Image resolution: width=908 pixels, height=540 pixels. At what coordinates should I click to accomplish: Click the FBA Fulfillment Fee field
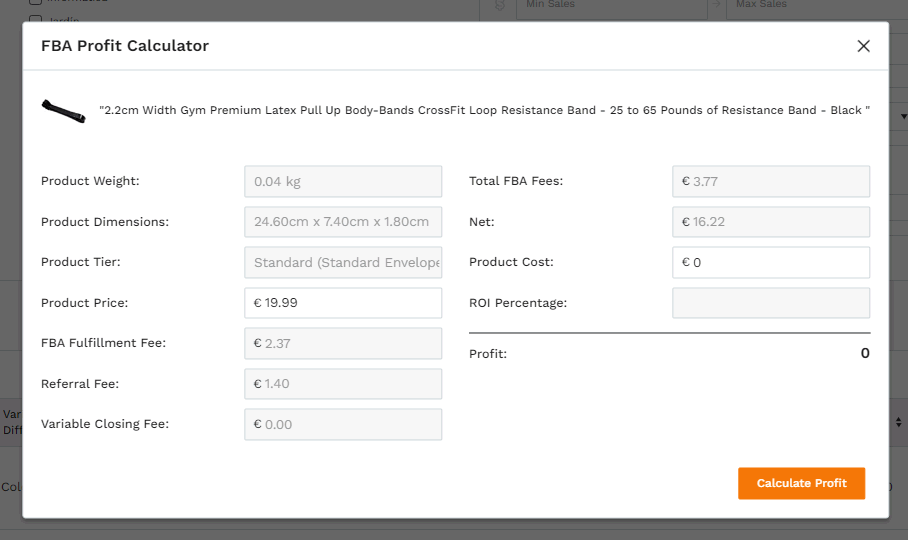tap(343, 343)
